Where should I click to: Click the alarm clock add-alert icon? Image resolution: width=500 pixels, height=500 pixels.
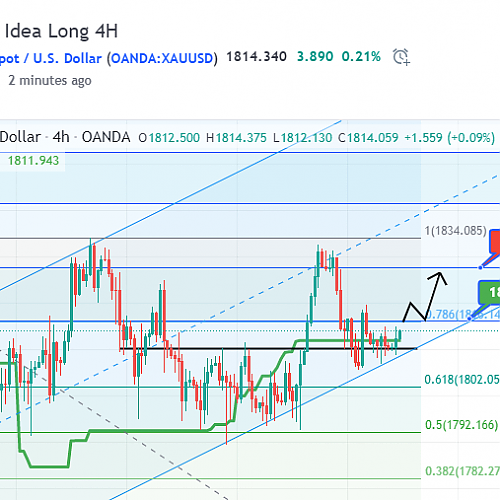[401, 56]
